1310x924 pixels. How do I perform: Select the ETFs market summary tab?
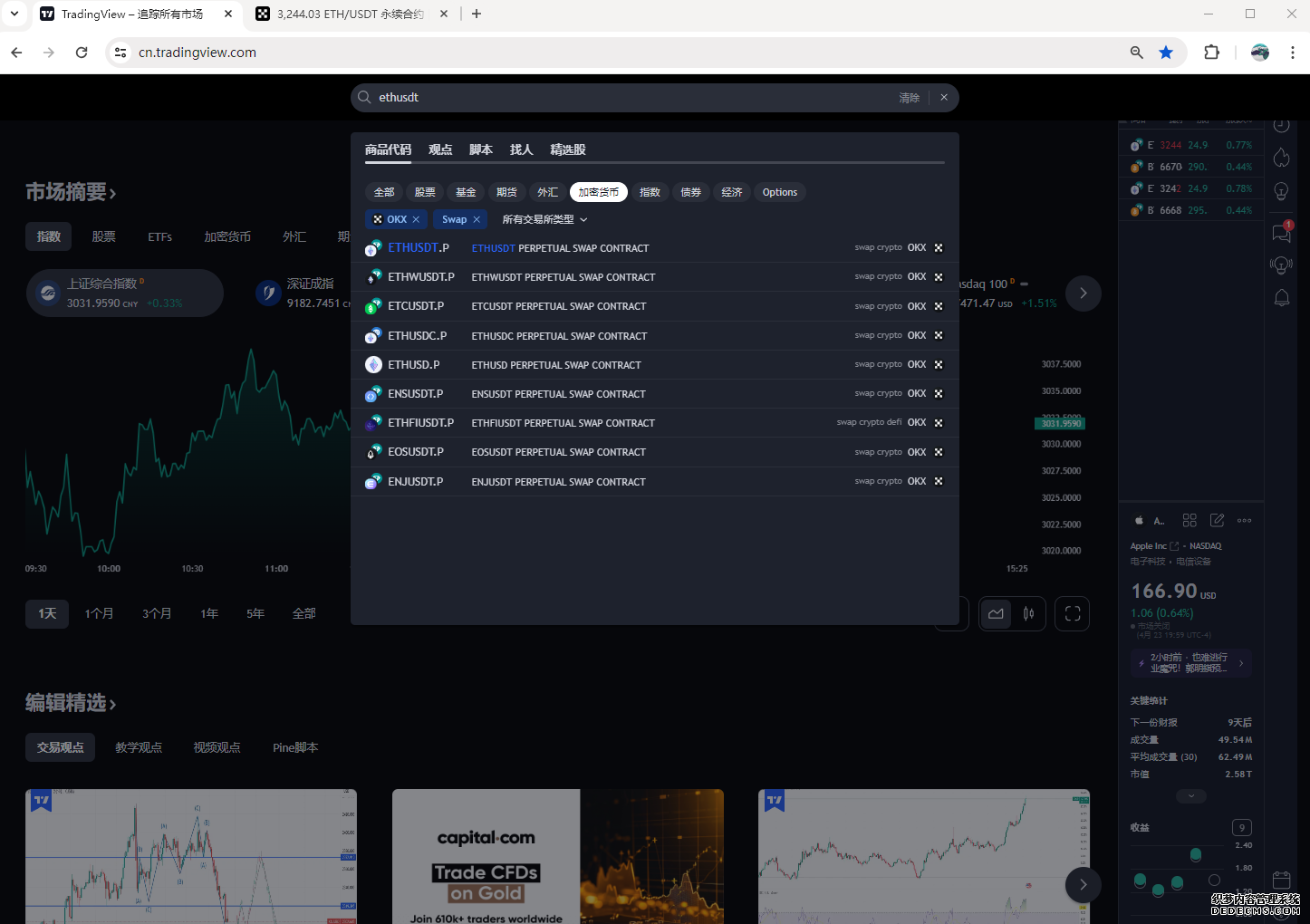(x=160, y=236)
